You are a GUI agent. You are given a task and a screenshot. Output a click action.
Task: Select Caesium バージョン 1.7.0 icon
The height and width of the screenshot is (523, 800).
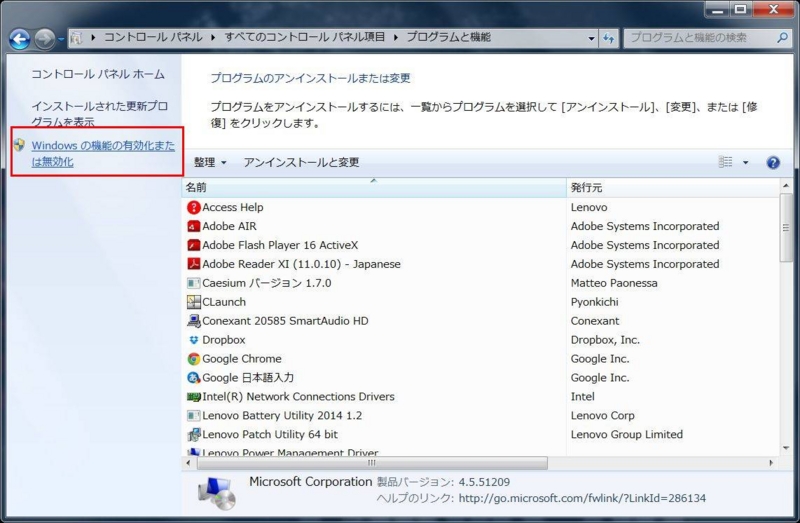click(x=193, y=283)
